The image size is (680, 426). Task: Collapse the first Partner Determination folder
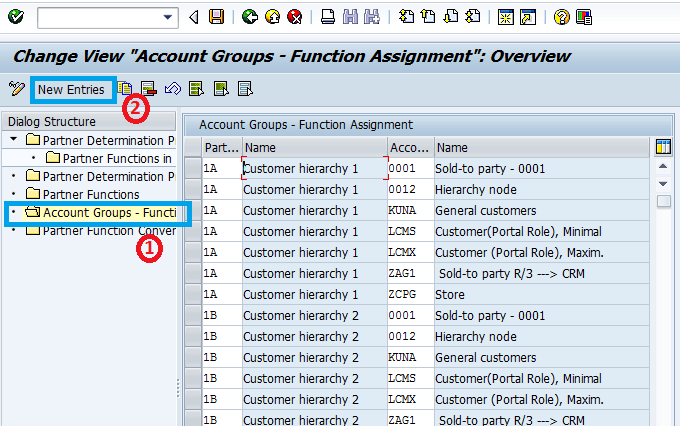pyautogui.click(x=14, y=139)
